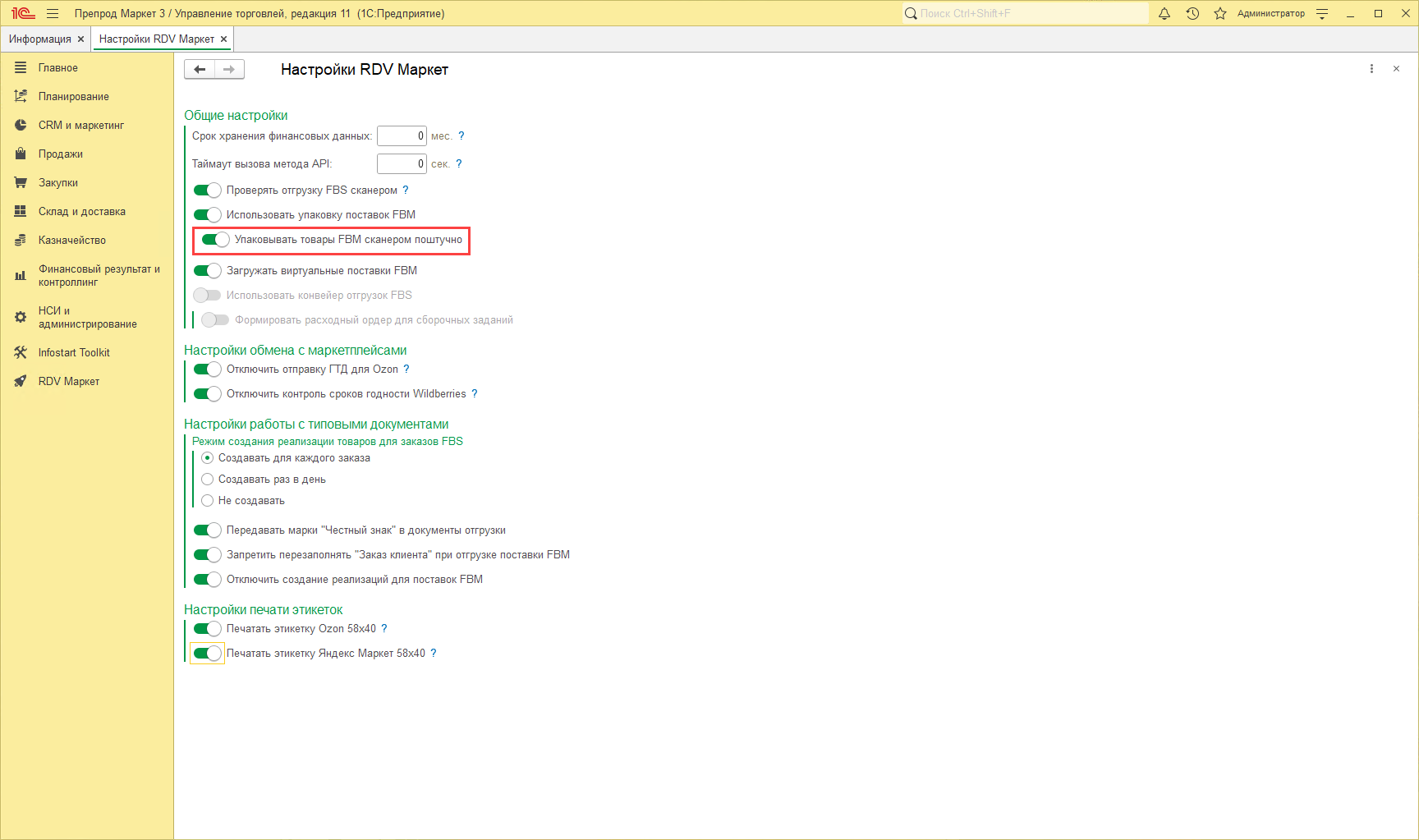Image resolution: width=1419 pixels, height=840 pixels.
Task: Open the НСИ и администрирование section
Action: [x=88, y=317]
